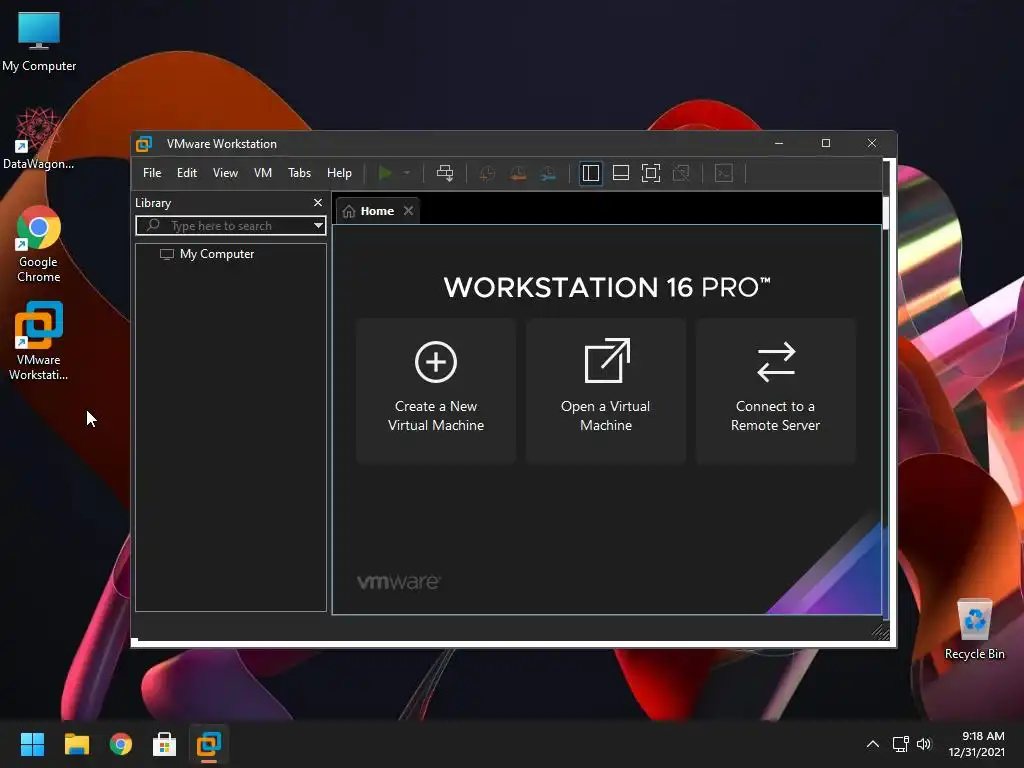Open the VM menu
This screenshot has width=1024, height=768.
pyautogui.click(x=263, y=173)
